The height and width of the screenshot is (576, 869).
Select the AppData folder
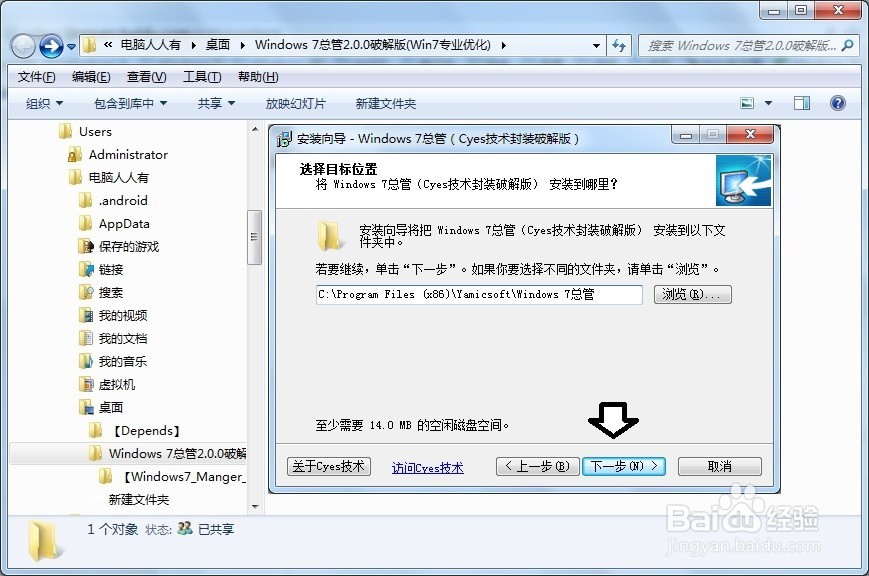[x=124, y=224]
